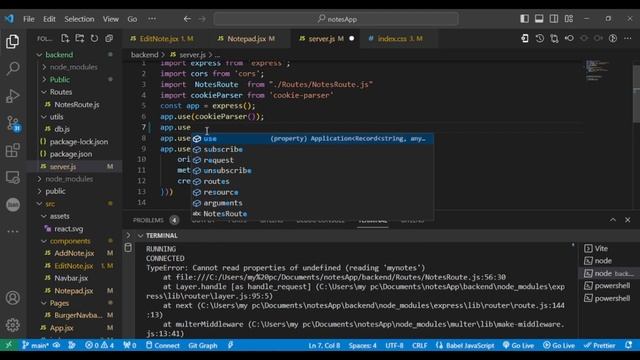
Task: Select 'NotesRoute' autocomplete suggestion
Action: (312, 213)
